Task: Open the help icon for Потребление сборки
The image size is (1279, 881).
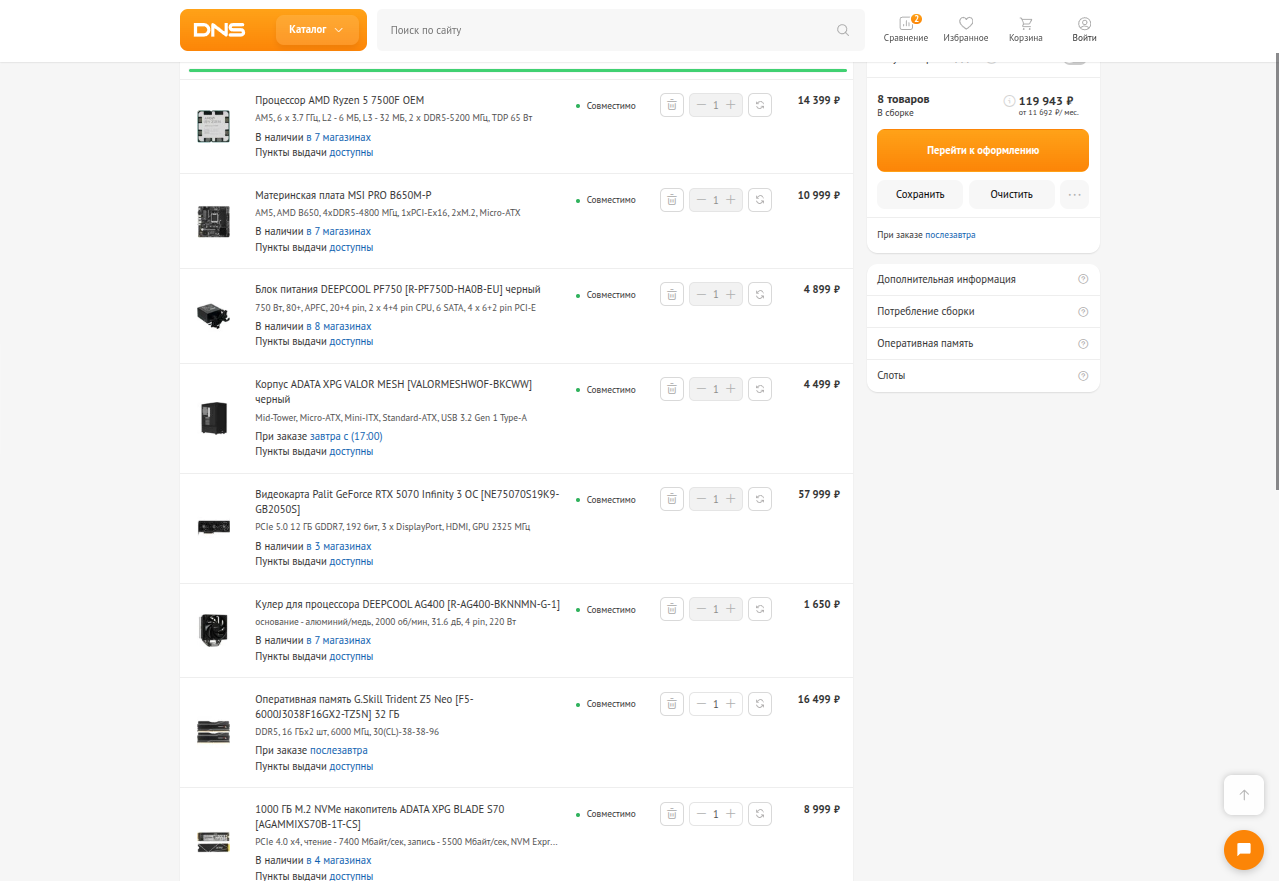Action: click(x=1083, y=311)
